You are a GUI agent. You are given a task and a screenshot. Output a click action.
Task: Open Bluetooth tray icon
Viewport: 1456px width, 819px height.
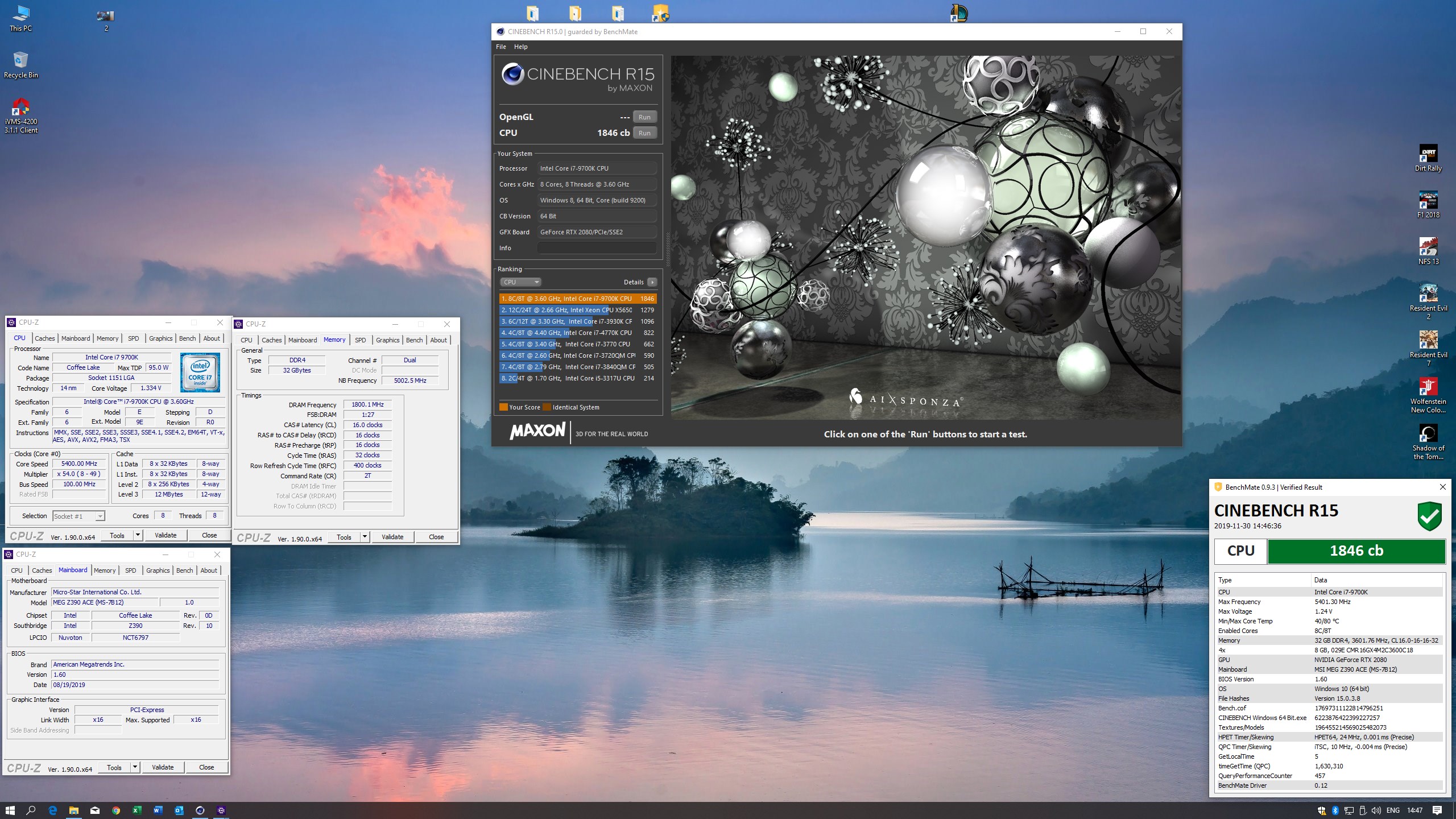[1335, 810]
